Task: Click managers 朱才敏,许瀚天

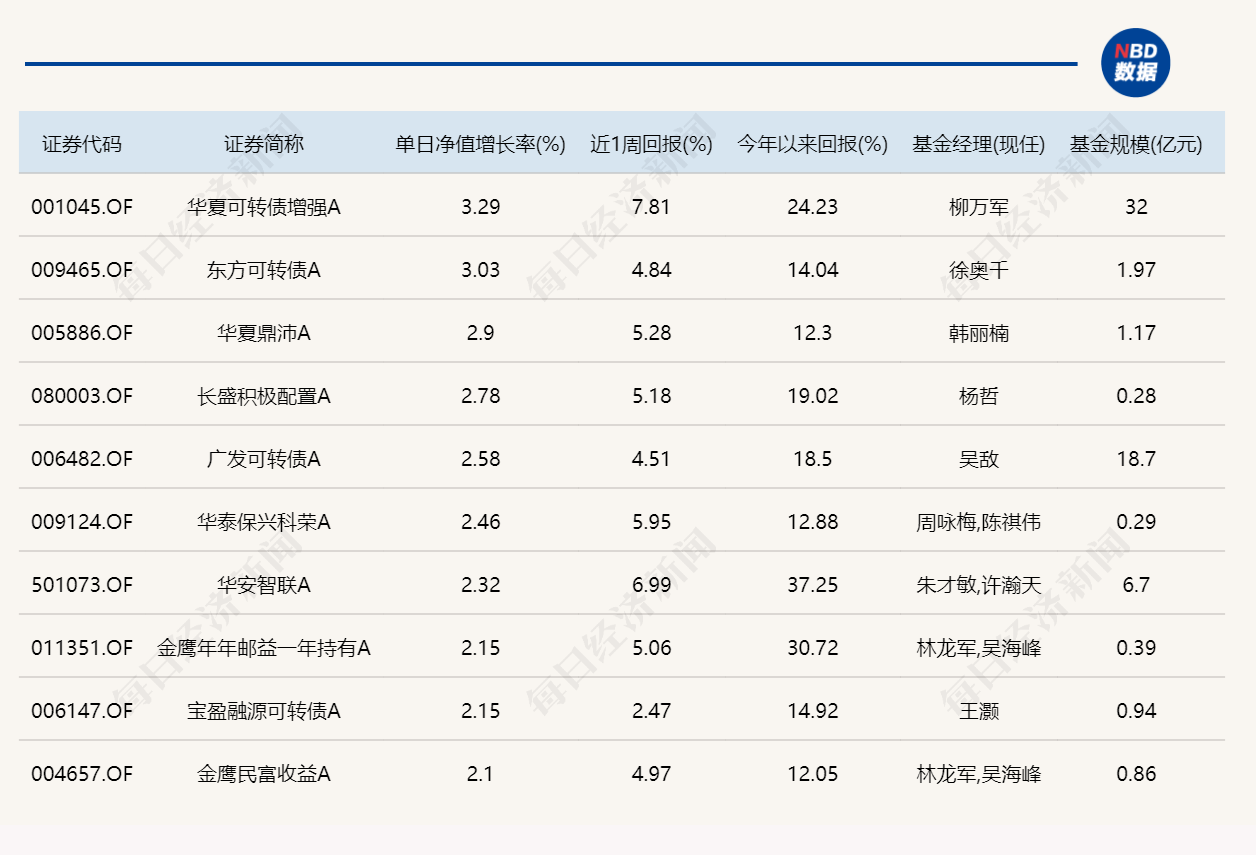Action: (x=979, y=585)
